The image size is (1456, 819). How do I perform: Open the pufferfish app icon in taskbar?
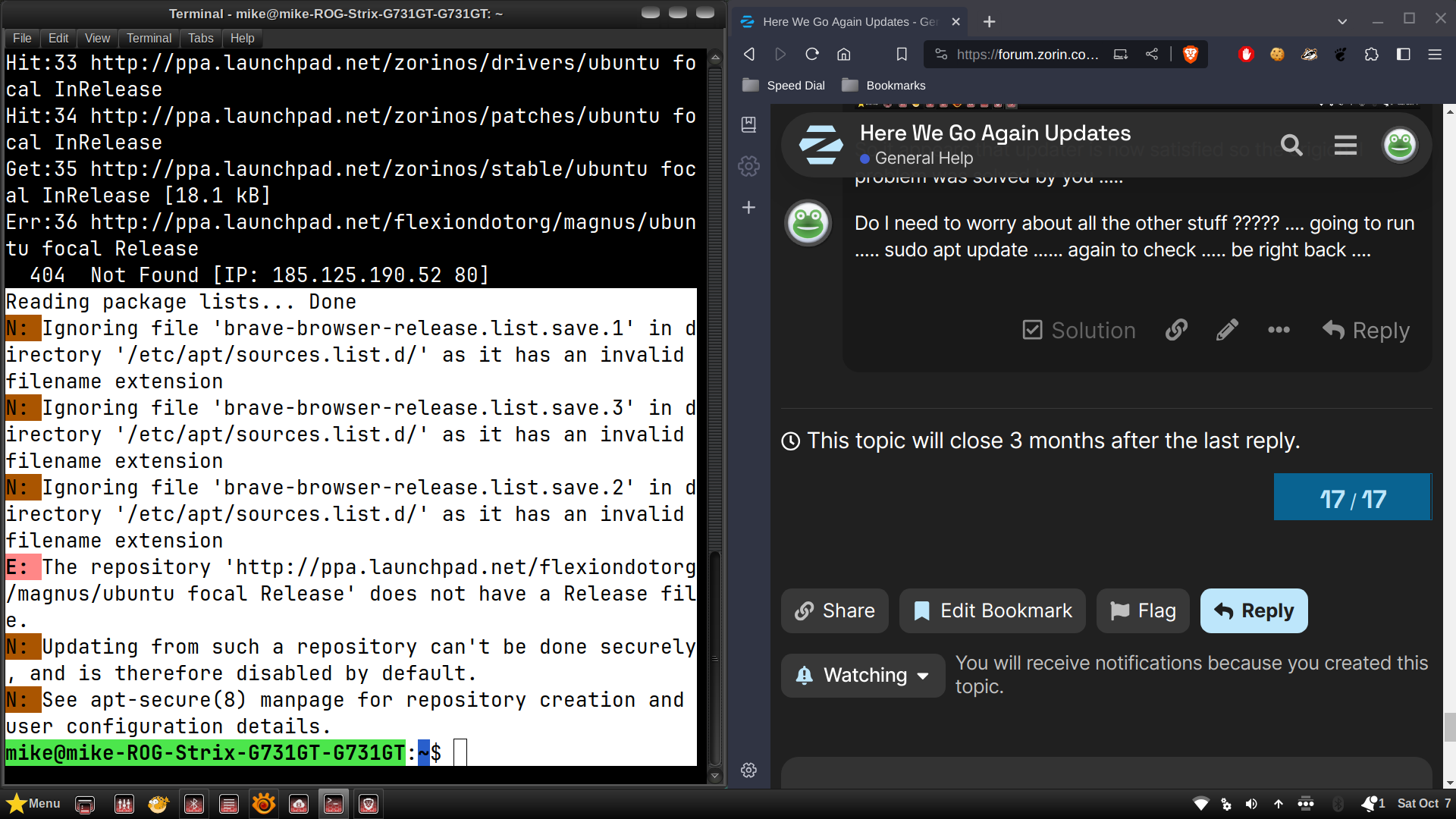click(158, 804)
